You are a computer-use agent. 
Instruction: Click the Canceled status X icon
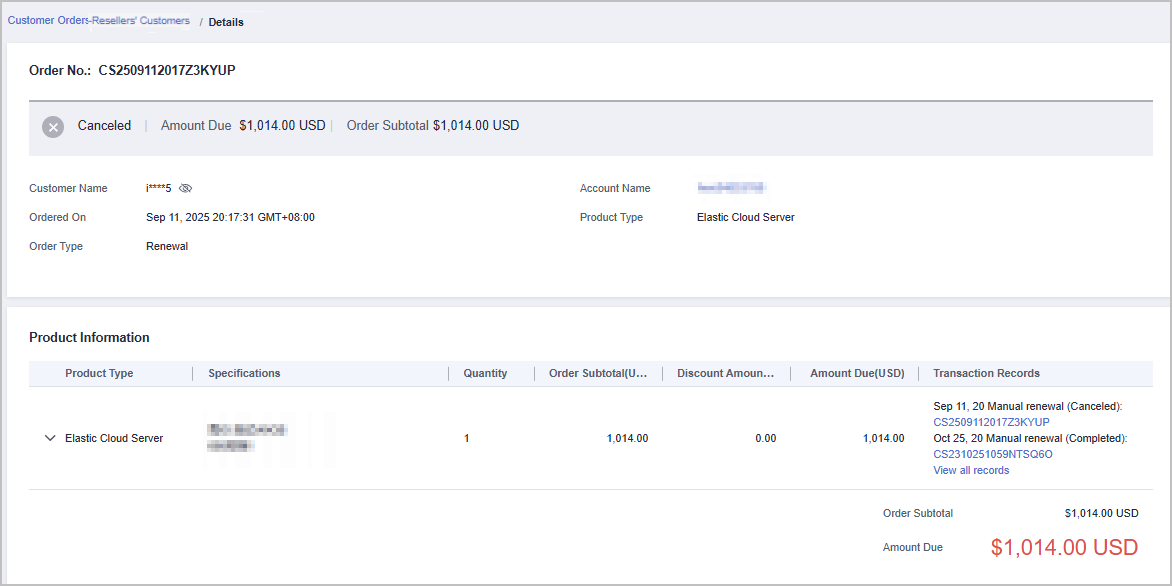tap(53, 127)
